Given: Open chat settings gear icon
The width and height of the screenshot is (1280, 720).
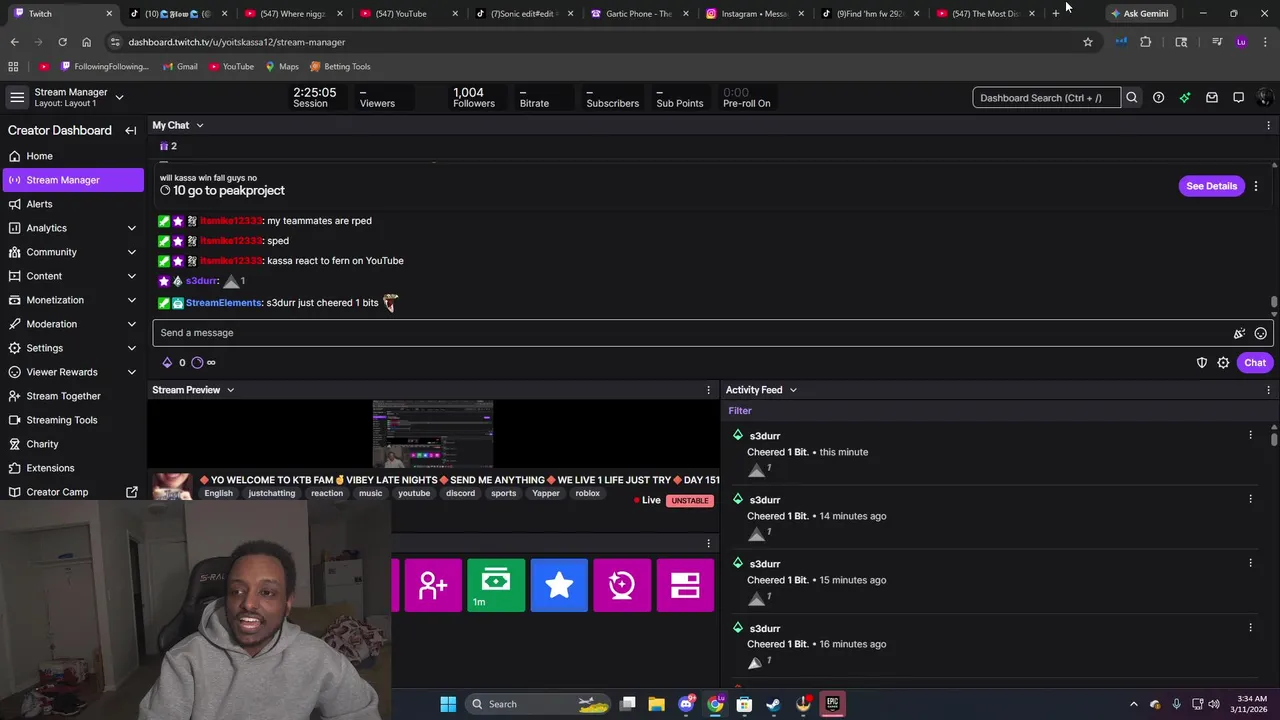Looking at the screenshot, I should point(1223,363).
